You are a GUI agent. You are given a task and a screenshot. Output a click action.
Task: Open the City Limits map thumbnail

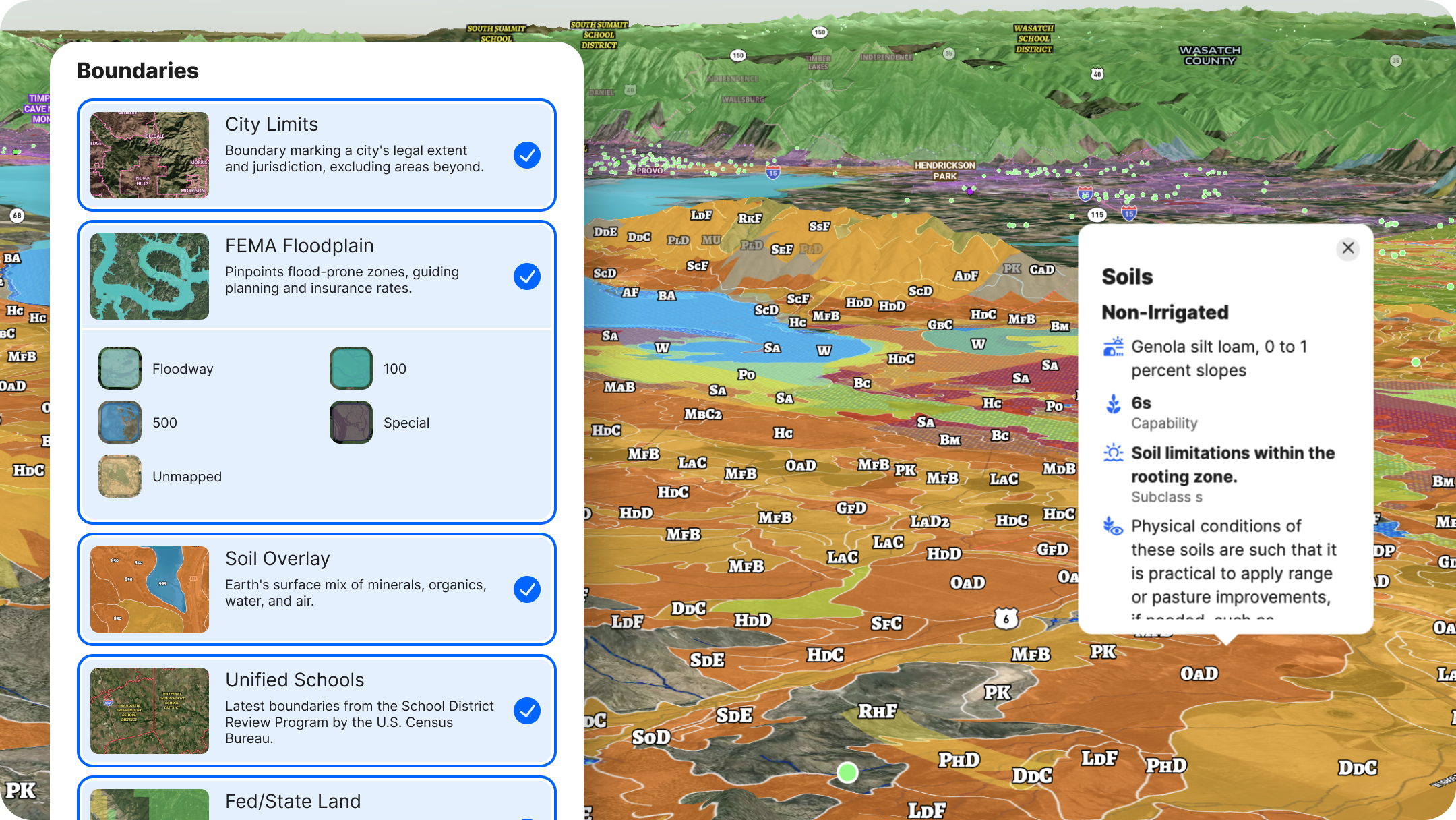[x=150, y=155]
